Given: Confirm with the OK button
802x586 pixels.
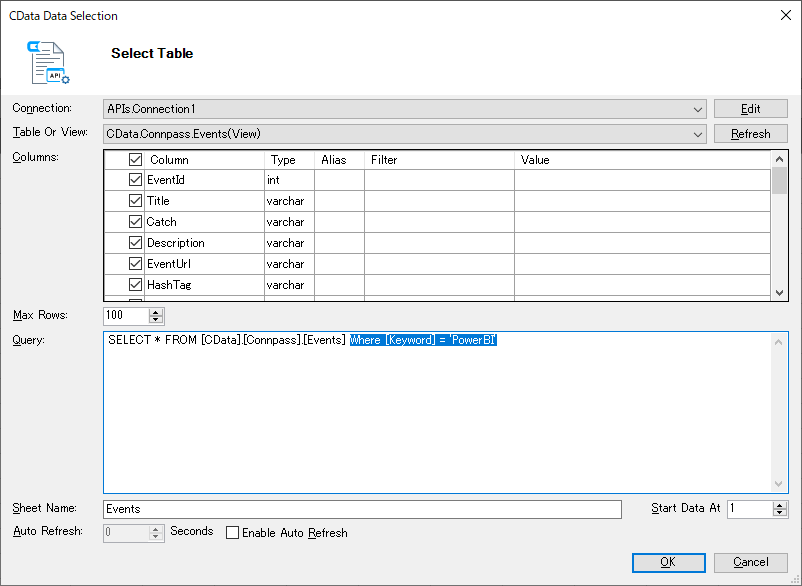Looking at the screenshot, I should (667, 562).
